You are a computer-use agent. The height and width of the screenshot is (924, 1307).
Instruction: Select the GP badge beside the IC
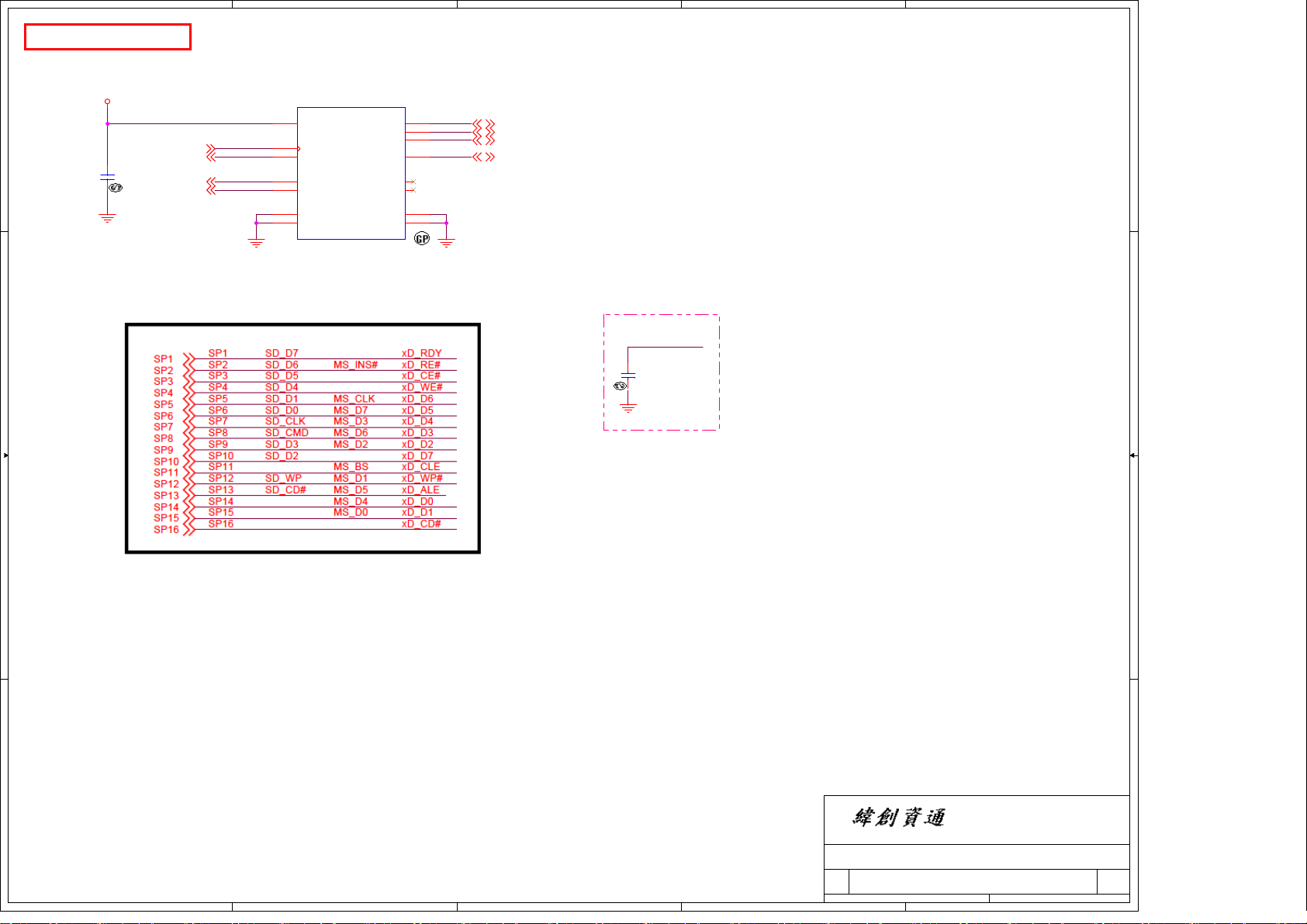pyautogui.click(x=422, y=239)
